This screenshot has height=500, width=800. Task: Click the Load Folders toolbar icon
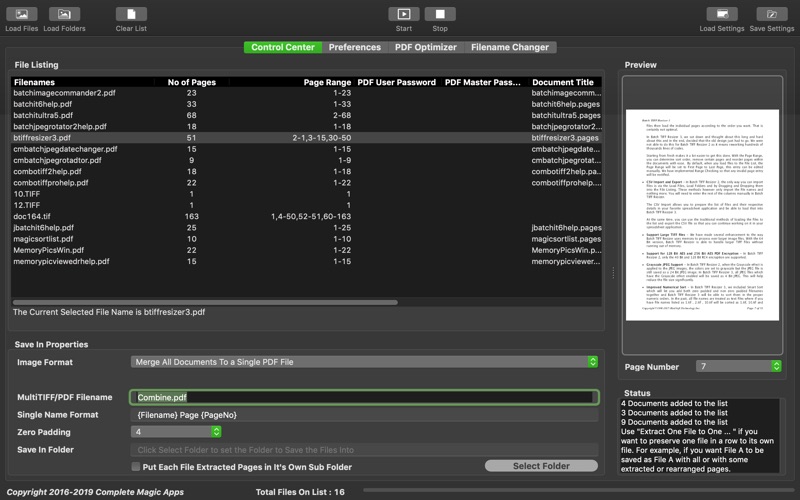[x=64, y=14]
